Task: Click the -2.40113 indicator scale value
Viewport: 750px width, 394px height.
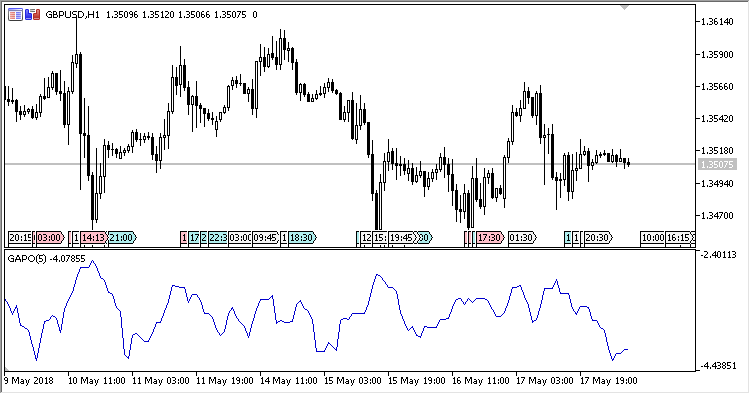Action: [x=718, y=255]
